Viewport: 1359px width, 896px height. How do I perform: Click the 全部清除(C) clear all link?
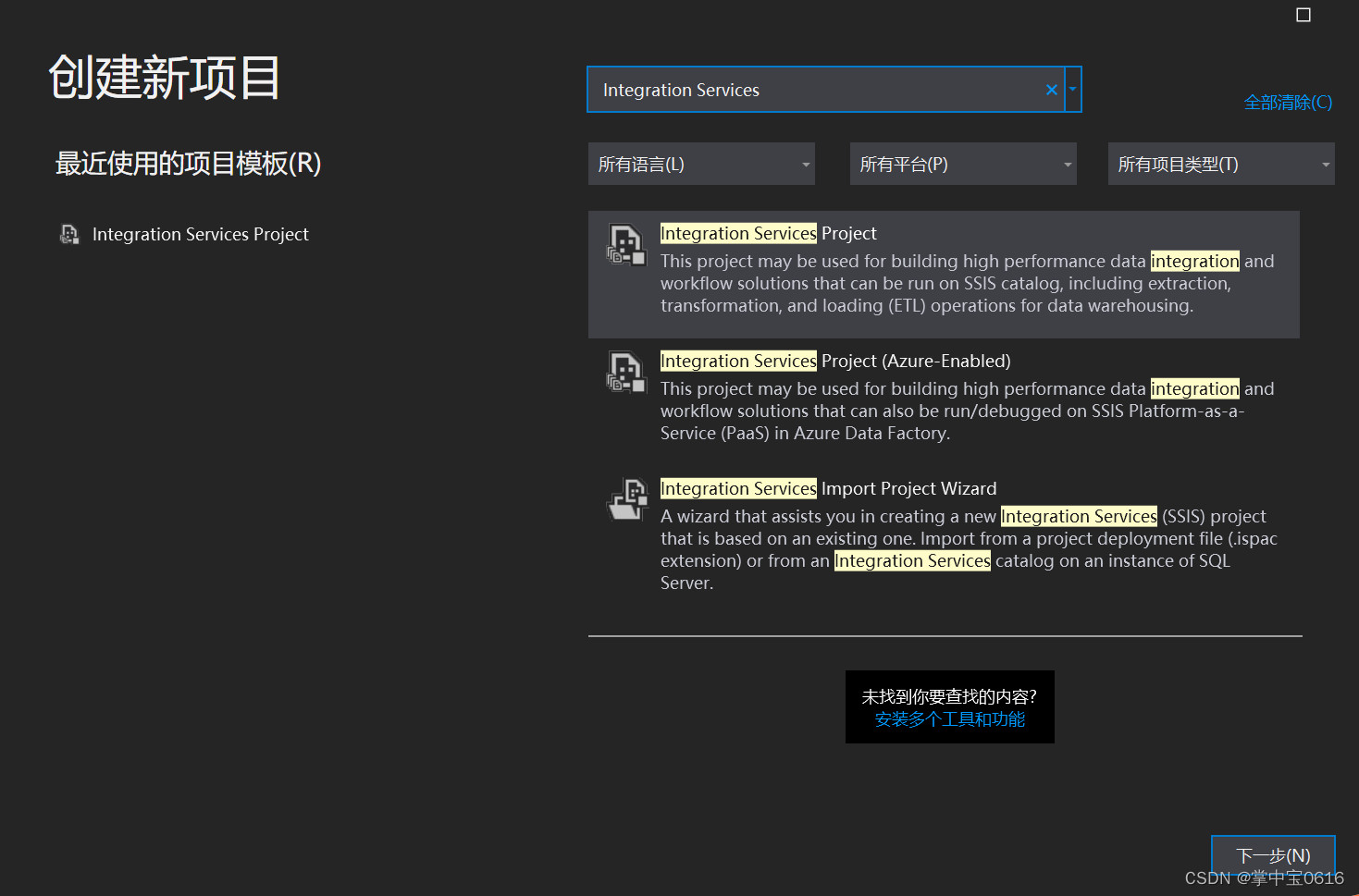pos(1288,103)
